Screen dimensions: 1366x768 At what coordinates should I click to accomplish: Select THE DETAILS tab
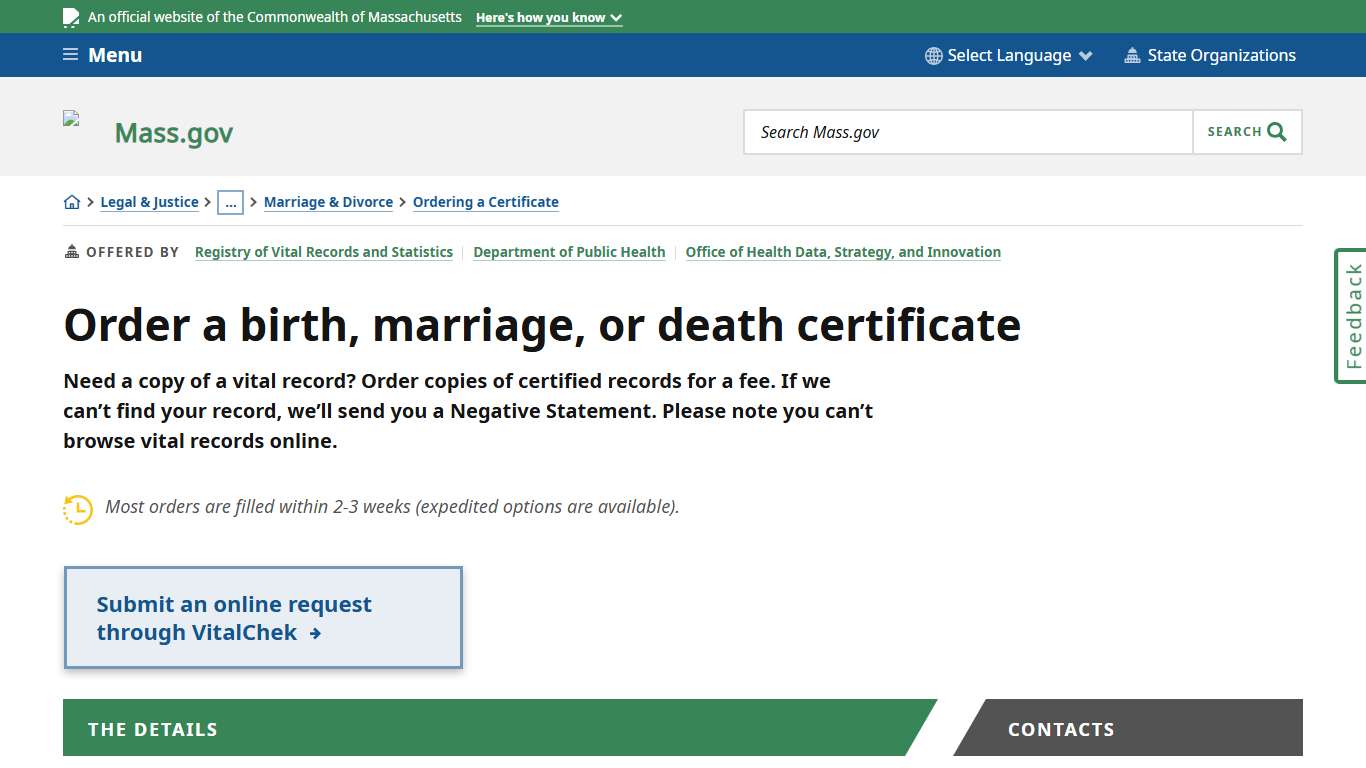pyautogui.click(x=152, y=729)
